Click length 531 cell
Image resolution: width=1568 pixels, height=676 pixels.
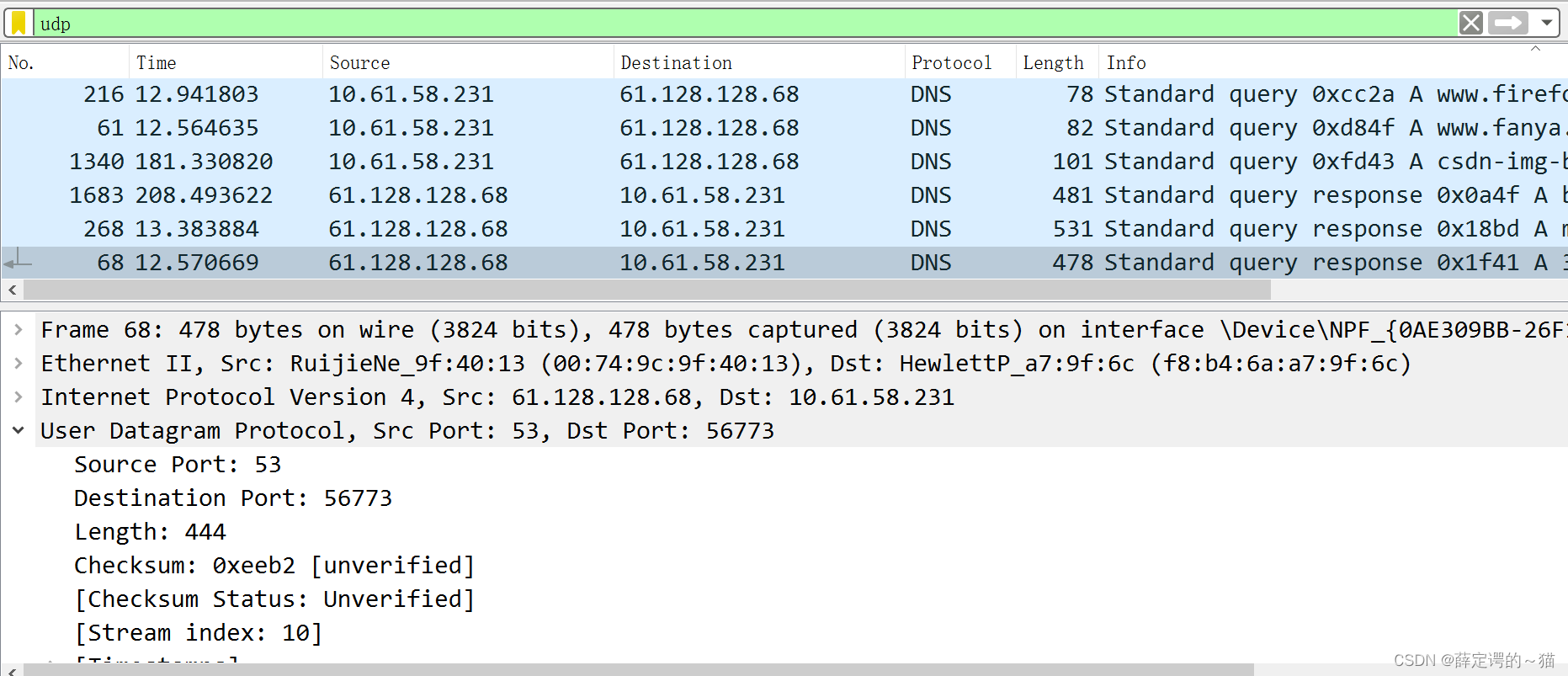1072,229
